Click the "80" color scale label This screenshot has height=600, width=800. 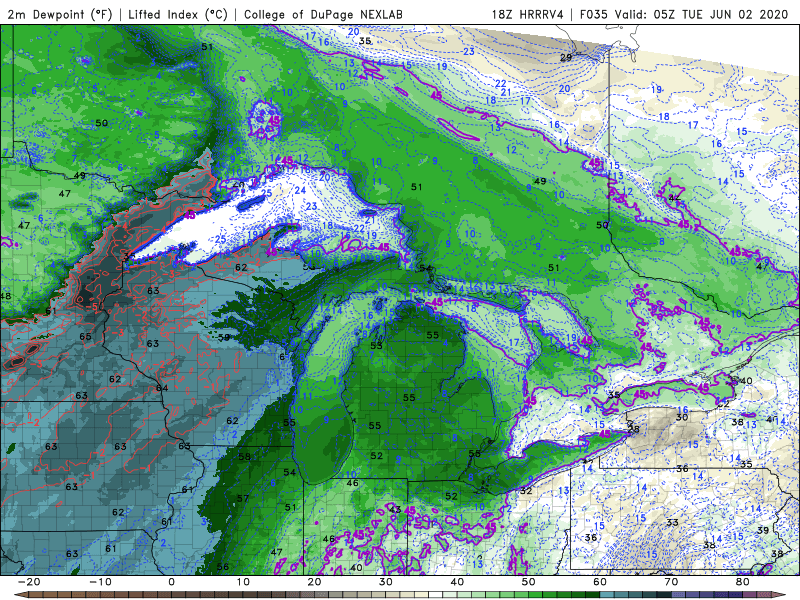(x=743, y=582)
